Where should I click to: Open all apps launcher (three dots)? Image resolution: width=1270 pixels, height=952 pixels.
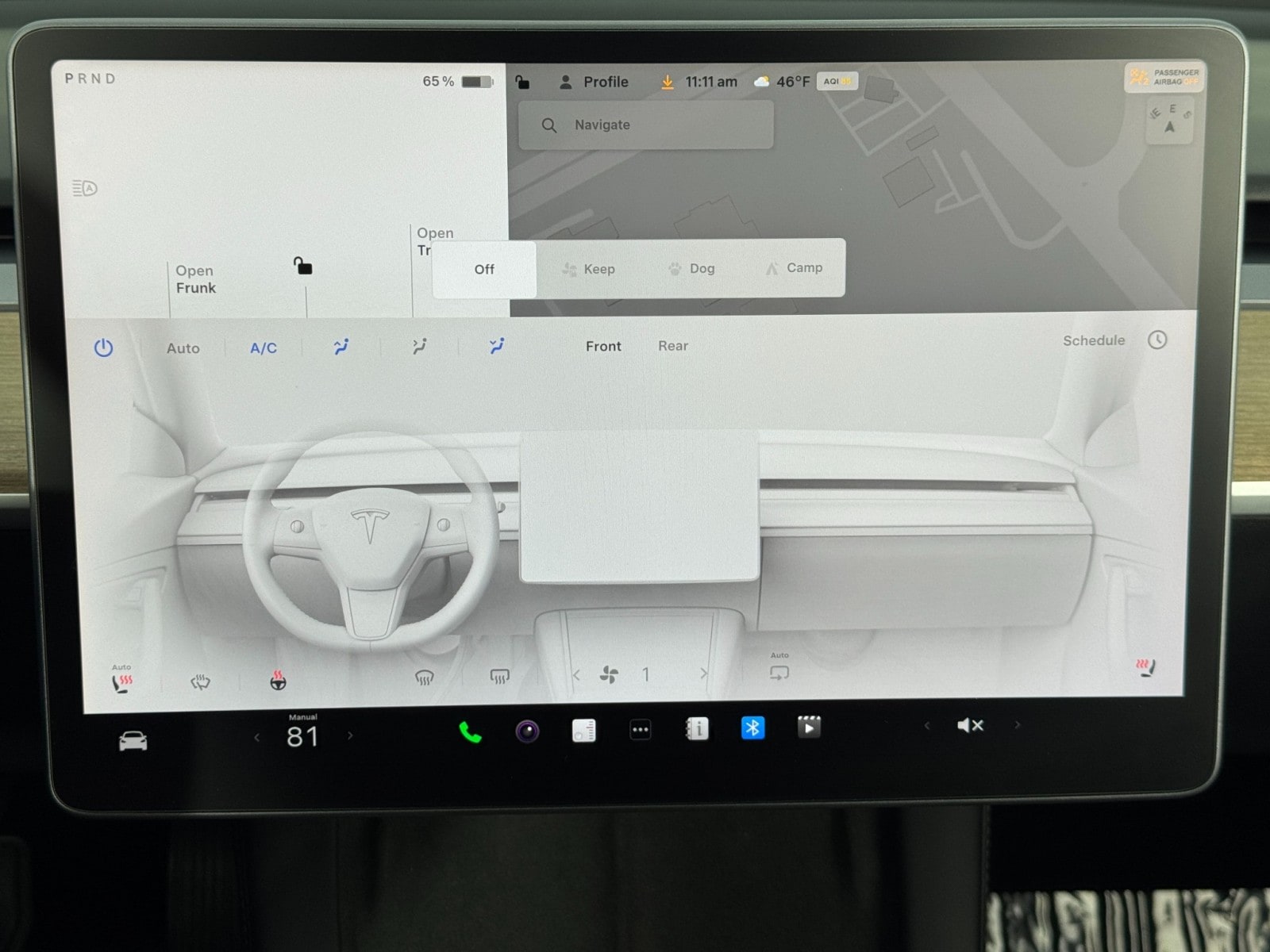coord(640,730)
